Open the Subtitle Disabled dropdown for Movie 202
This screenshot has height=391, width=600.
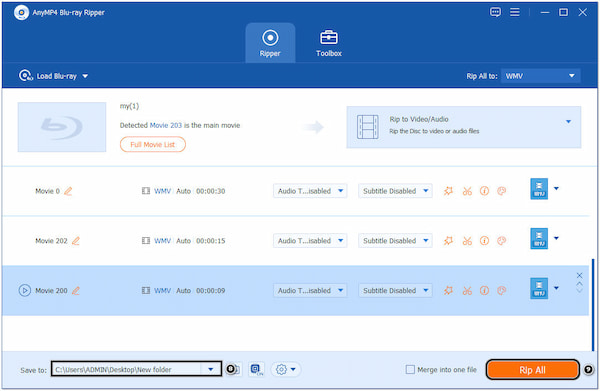[x=395, y=241]
